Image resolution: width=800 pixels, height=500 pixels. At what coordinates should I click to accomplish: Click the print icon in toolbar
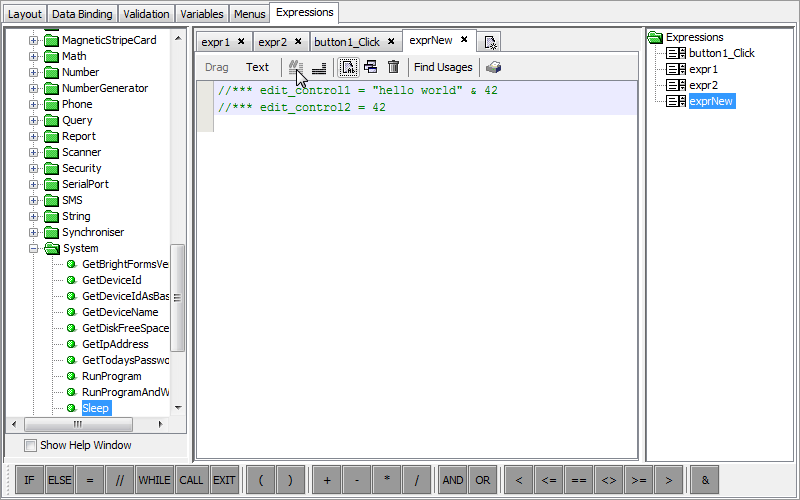click(x=493, y=67)
